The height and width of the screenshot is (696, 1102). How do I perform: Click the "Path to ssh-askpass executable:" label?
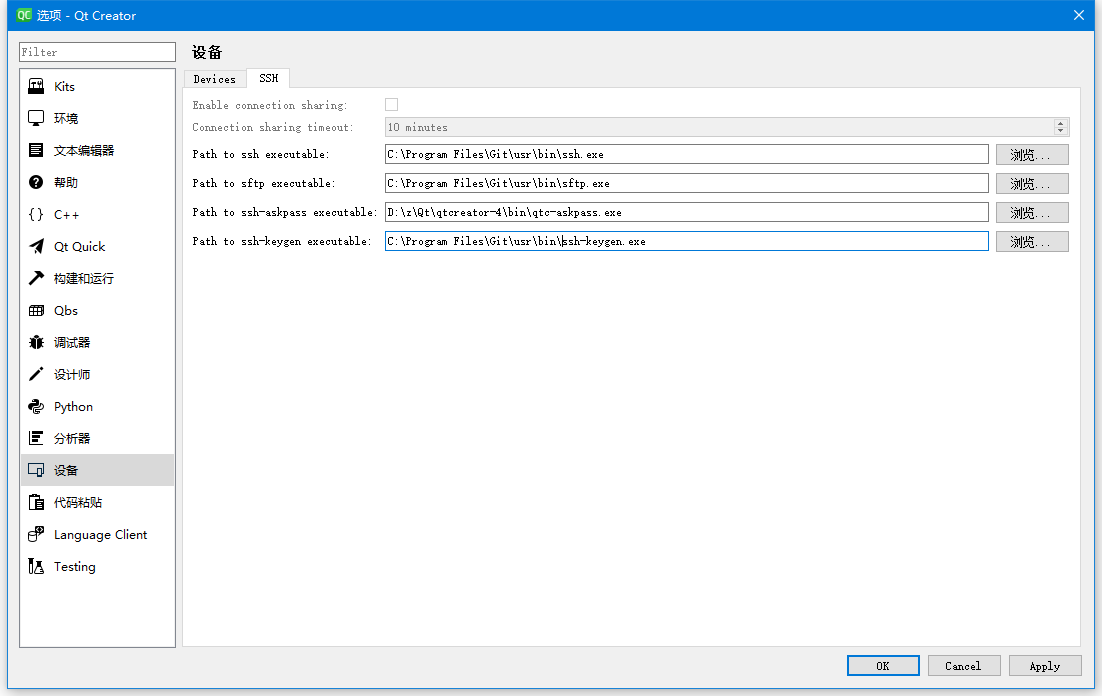(285, 212)
